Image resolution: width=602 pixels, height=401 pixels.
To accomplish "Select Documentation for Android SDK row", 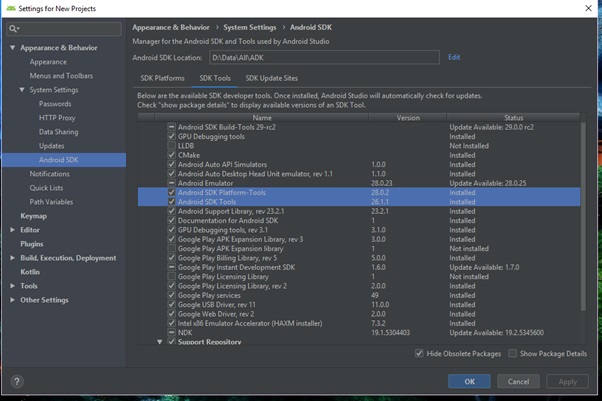I will tap(359, 220).
